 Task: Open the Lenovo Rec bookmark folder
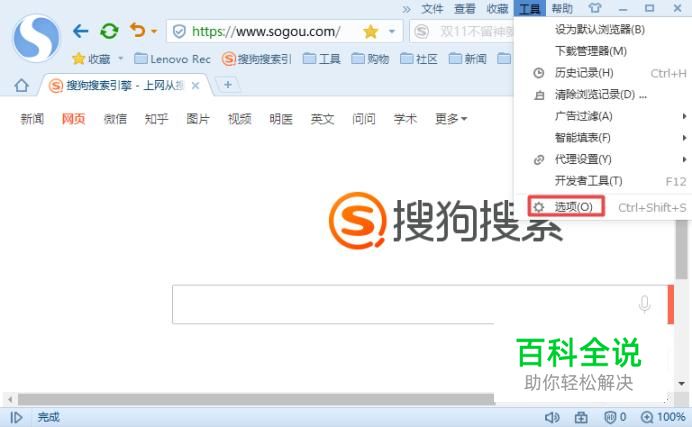pos(173,59)
